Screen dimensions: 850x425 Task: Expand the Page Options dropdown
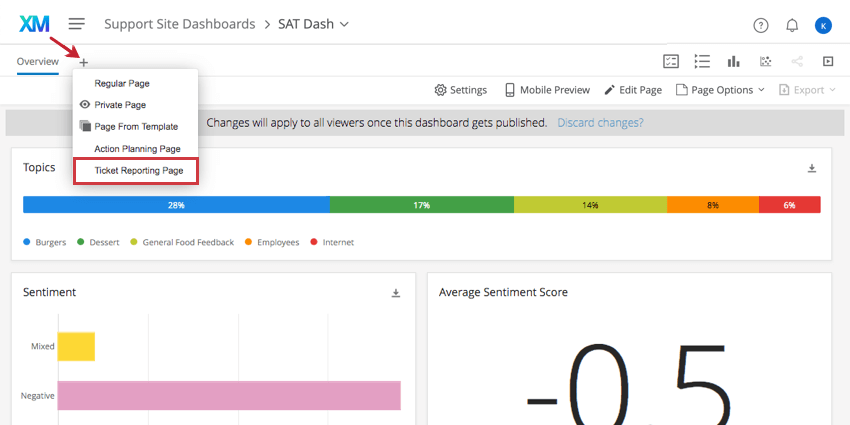(x=720, y=90)
